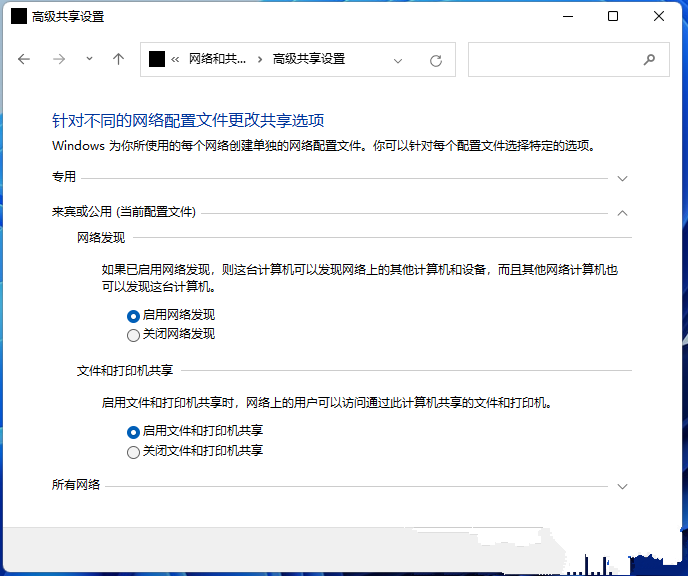Click 来宾或公用 (当前配置文件) label
688x576 pixels.
pyautogui.click(x=124, y=212)
